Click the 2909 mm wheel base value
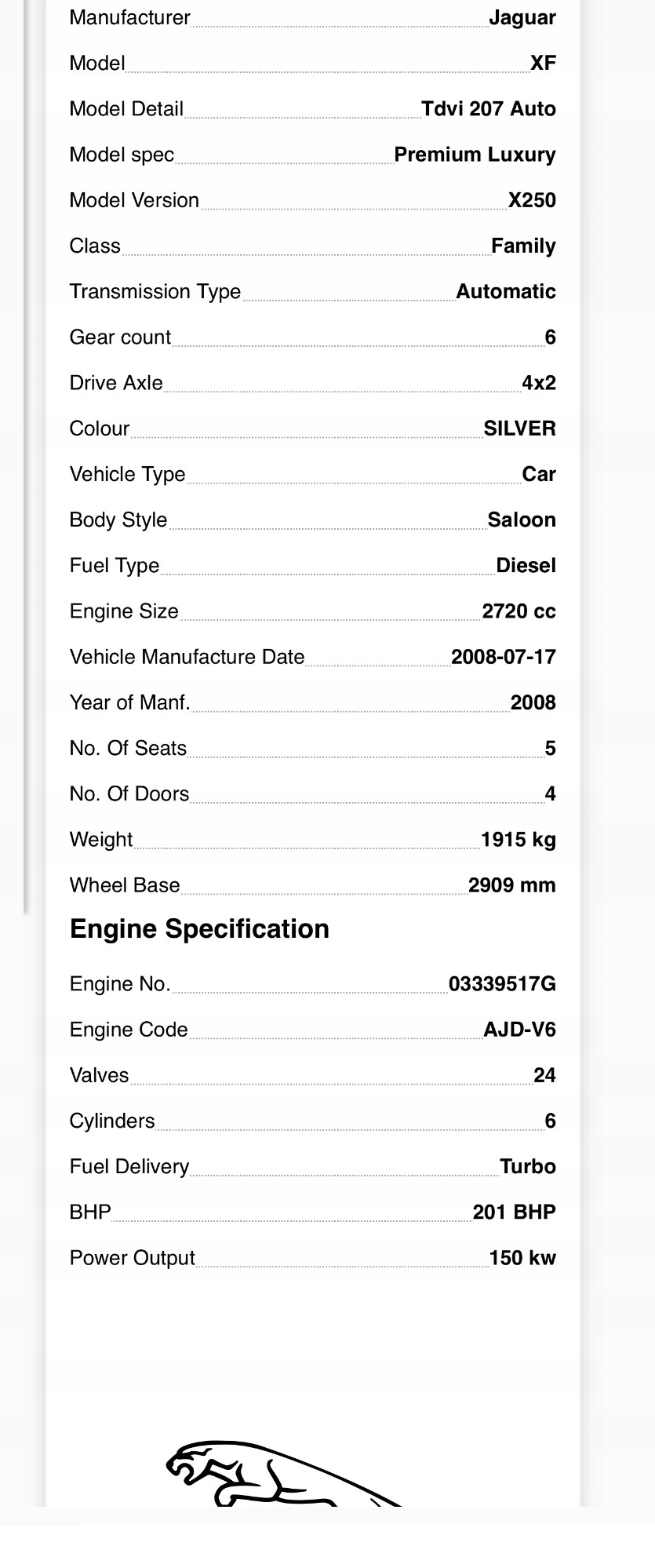This screenshot has width=655, height=1568. 512,885
